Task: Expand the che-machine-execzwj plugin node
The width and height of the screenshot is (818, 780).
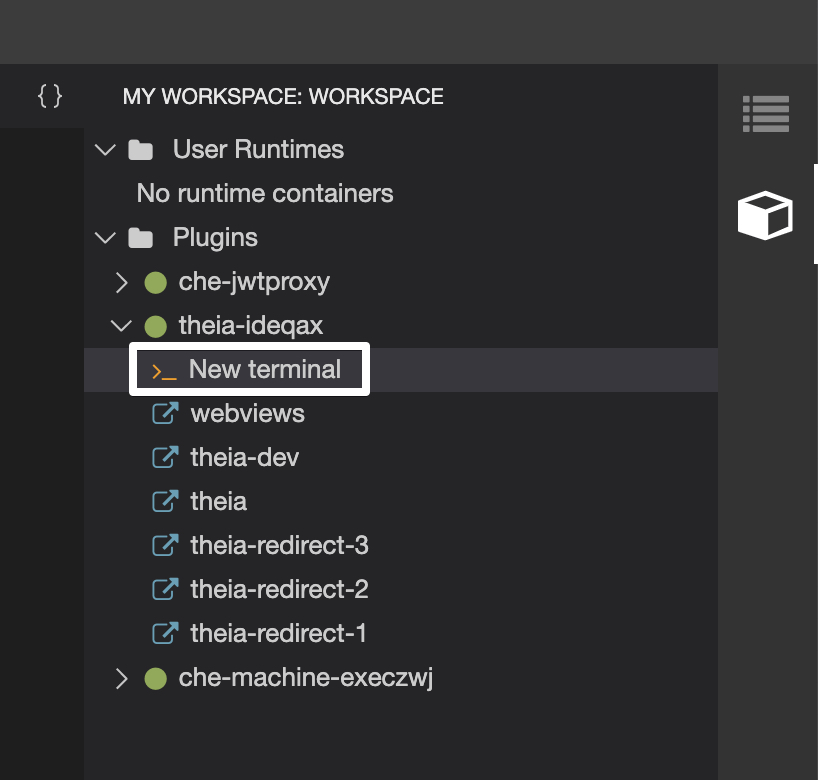Action: coord(121,677)
